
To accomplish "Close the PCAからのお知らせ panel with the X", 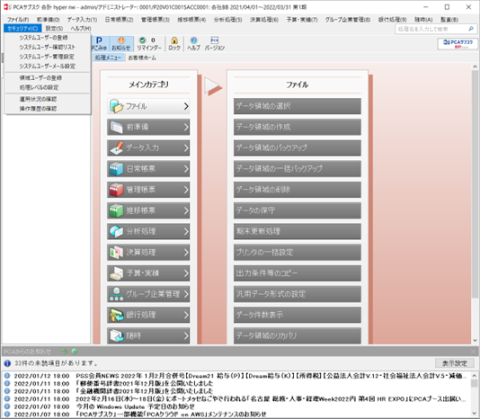I will 474,351.
